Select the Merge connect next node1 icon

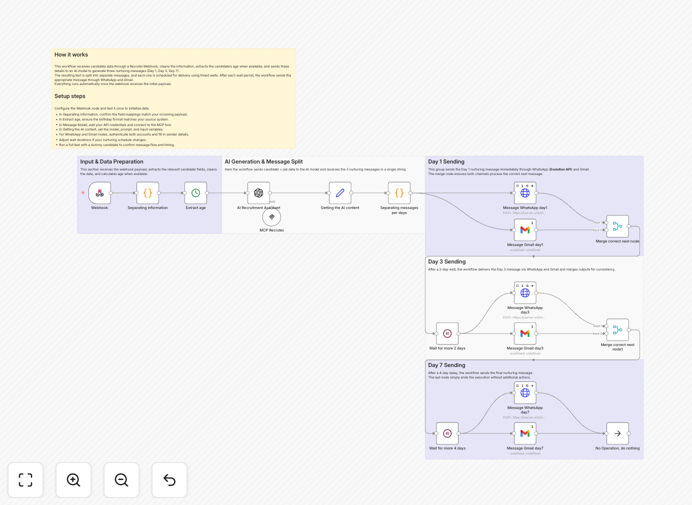617,330
